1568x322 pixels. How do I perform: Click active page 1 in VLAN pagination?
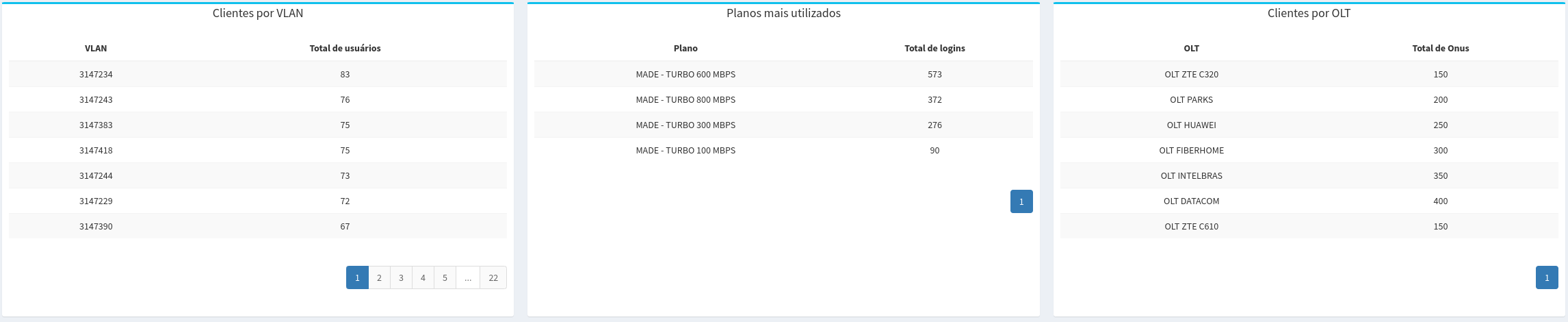(x=357, y=277)
